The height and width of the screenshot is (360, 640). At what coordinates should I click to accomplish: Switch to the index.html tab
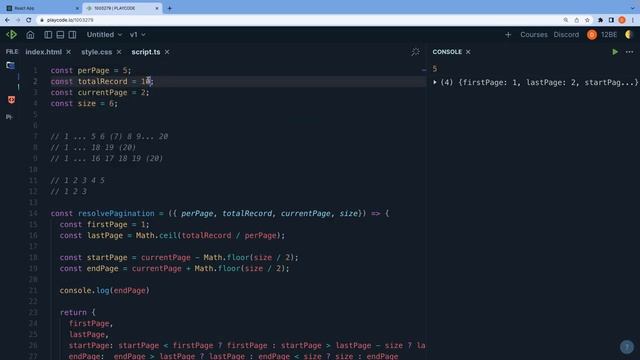(44, 52)
